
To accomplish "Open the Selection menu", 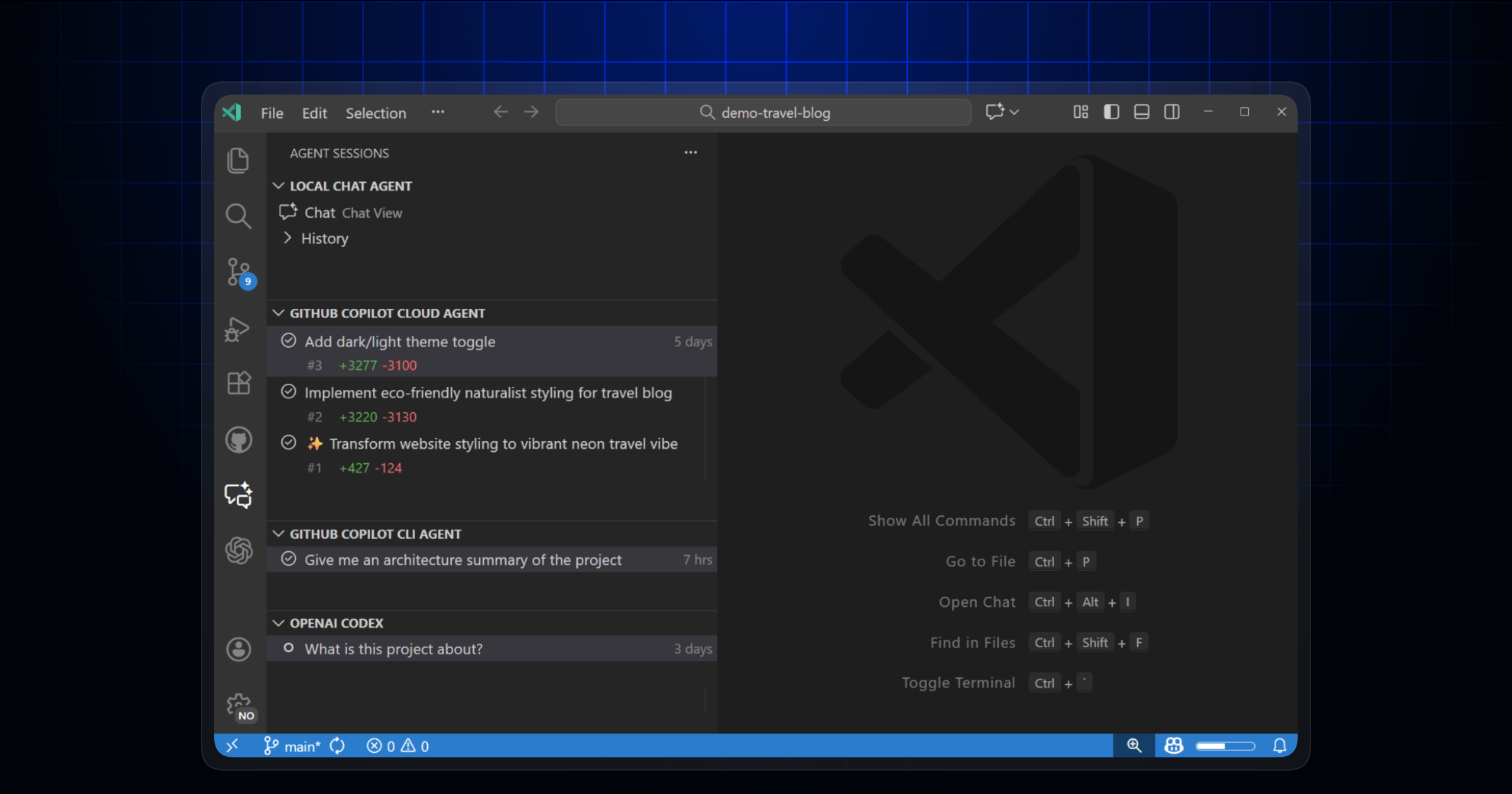I will [375, 113].
